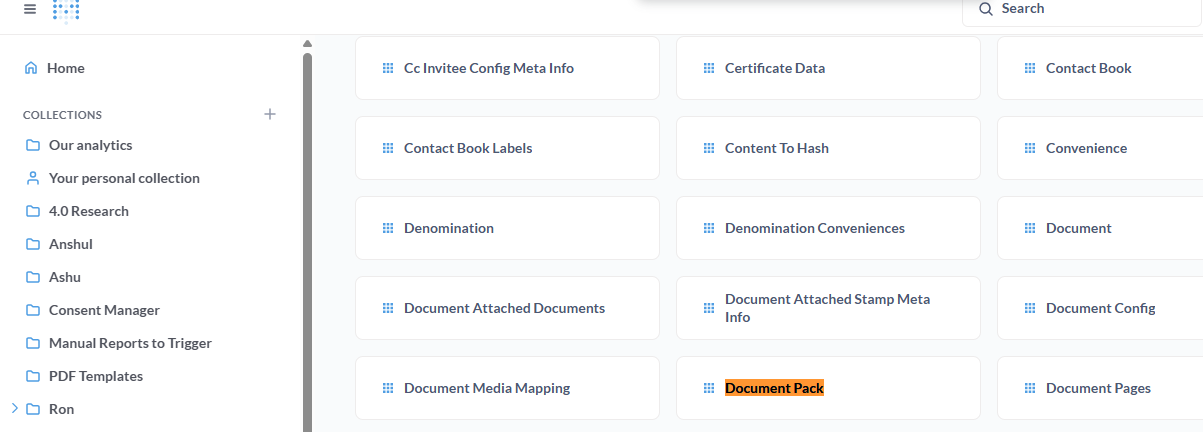Click the sidebar scrollbar up arrow

tap(307, 43)
